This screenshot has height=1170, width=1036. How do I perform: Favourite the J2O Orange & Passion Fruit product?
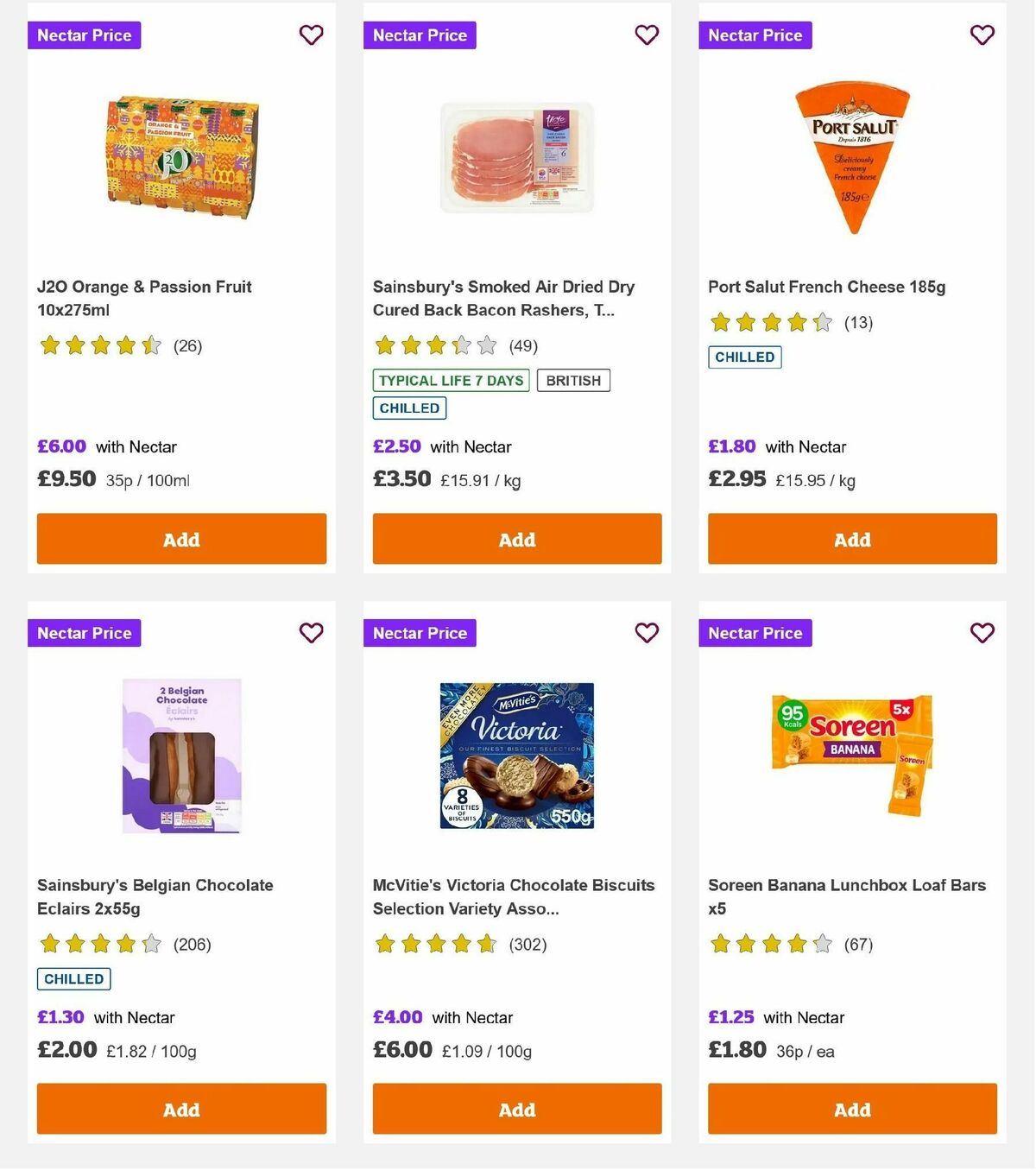[311, 35]
